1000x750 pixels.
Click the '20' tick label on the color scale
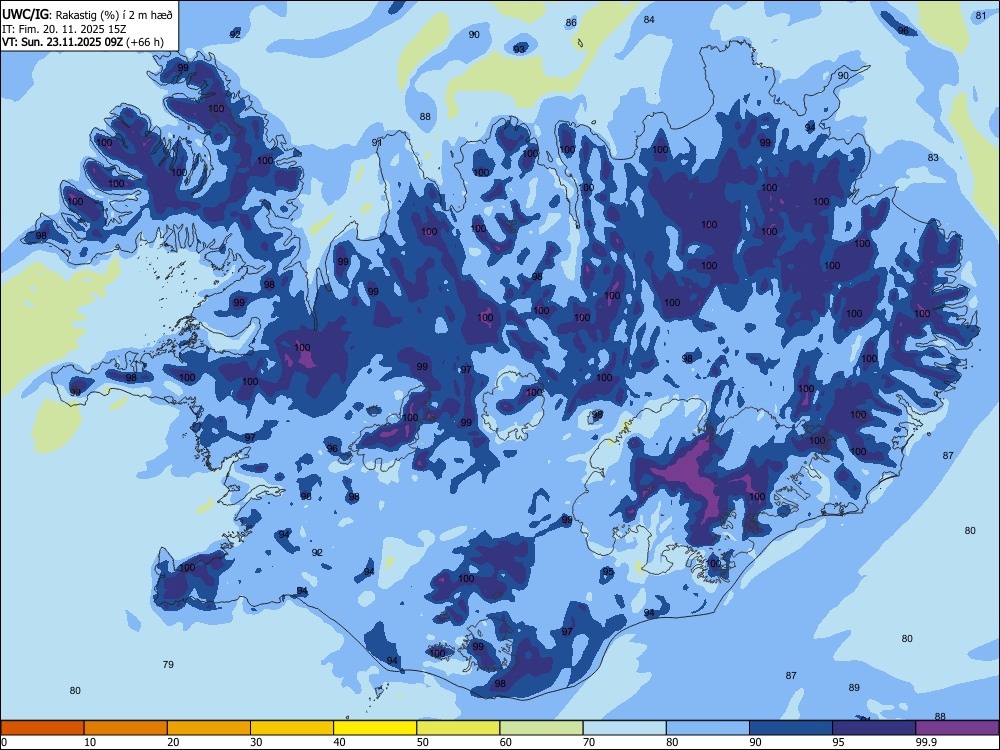pyautogui.click(x=173, y=742)
